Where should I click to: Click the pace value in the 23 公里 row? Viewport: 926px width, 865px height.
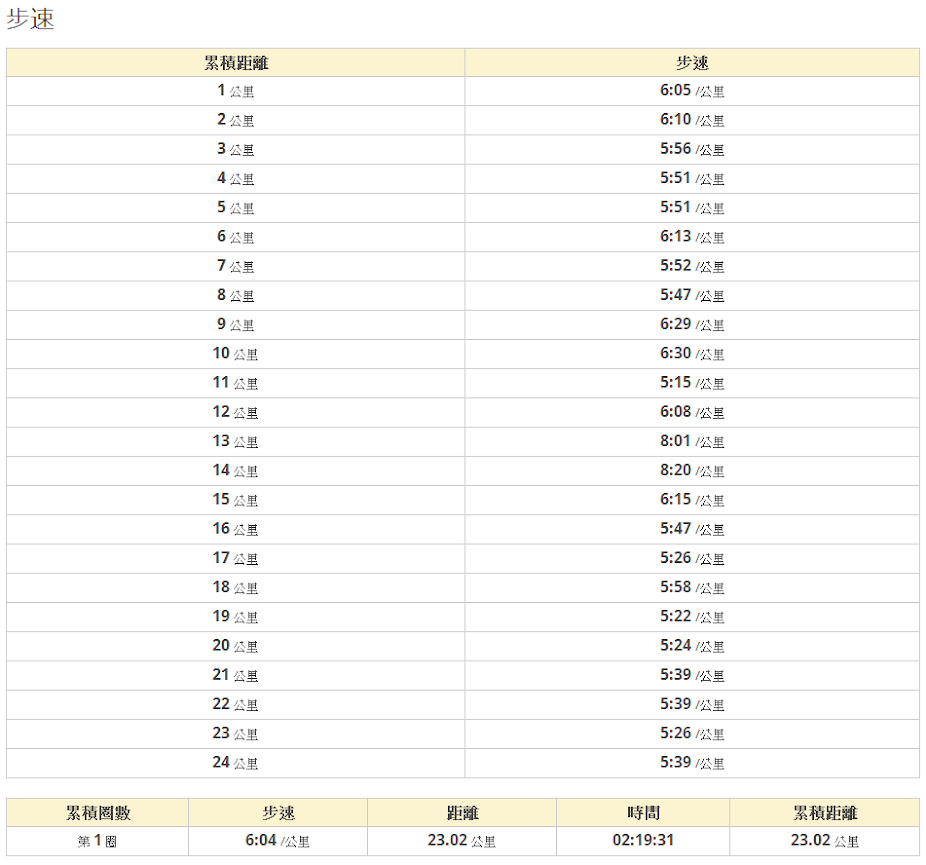tap(692, 734)
